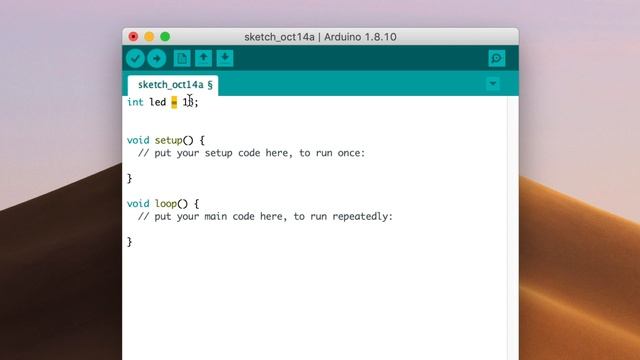Viewport: 640px width, 360px height.
Task: Select the sketch_oct14a tab
Action: pos(173,85)
